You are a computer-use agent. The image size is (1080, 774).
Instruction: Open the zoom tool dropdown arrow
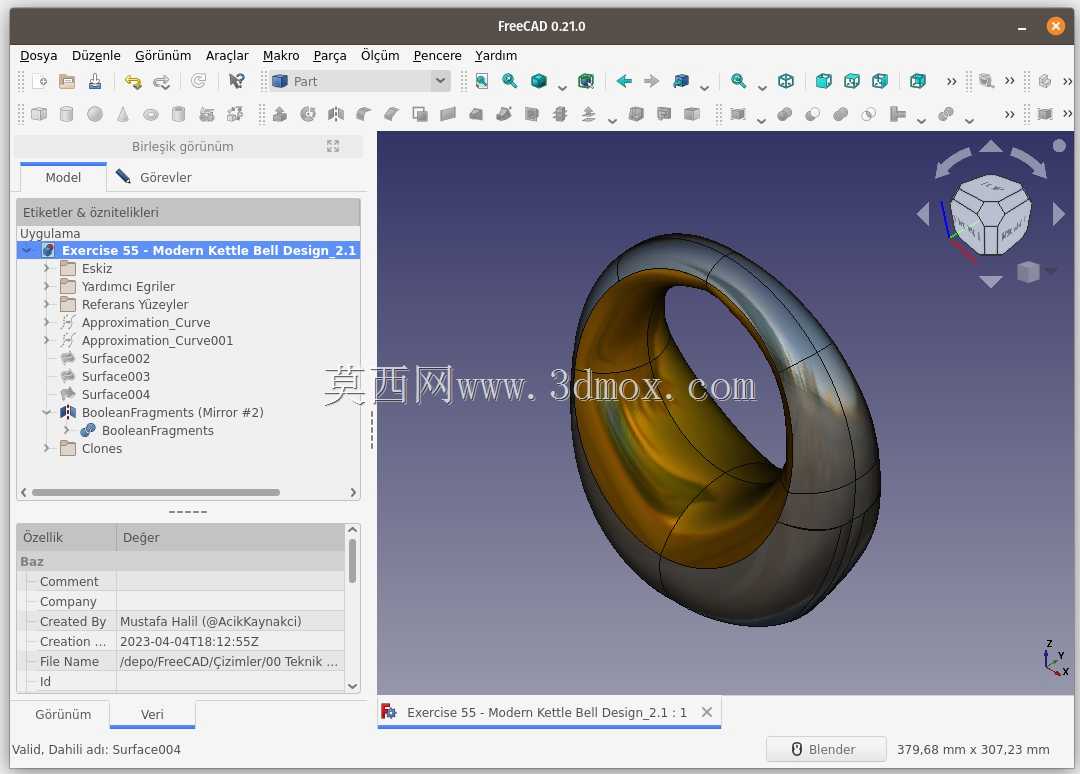[762, 87]
